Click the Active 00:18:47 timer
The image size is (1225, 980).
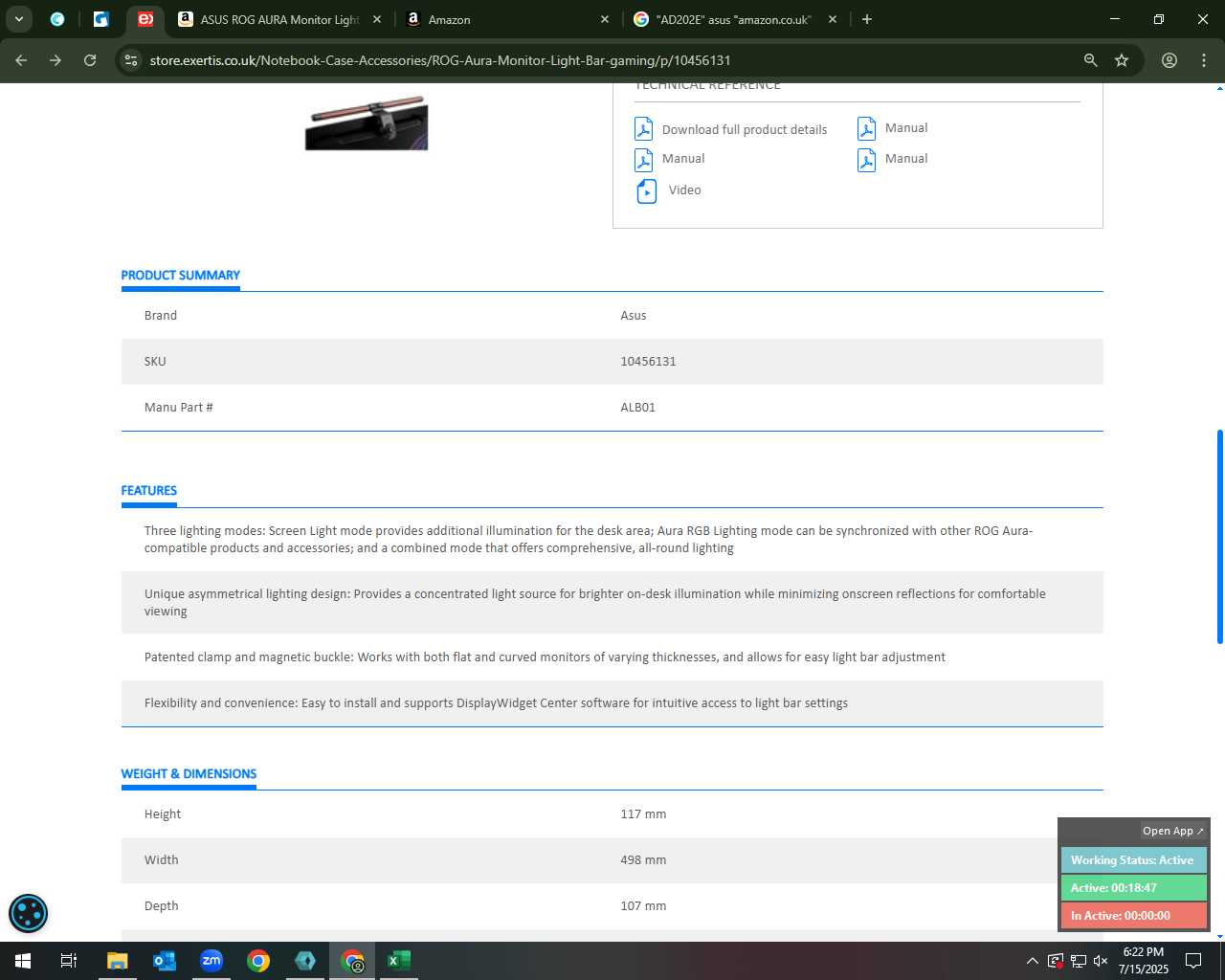pyautogui.click(x=1133, y=888)
